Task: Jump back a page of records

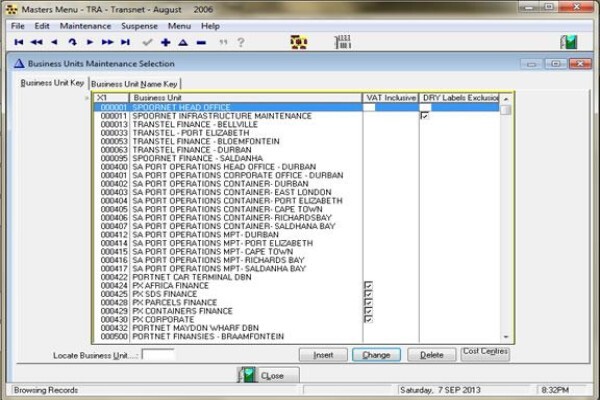Action: point(36,42)
